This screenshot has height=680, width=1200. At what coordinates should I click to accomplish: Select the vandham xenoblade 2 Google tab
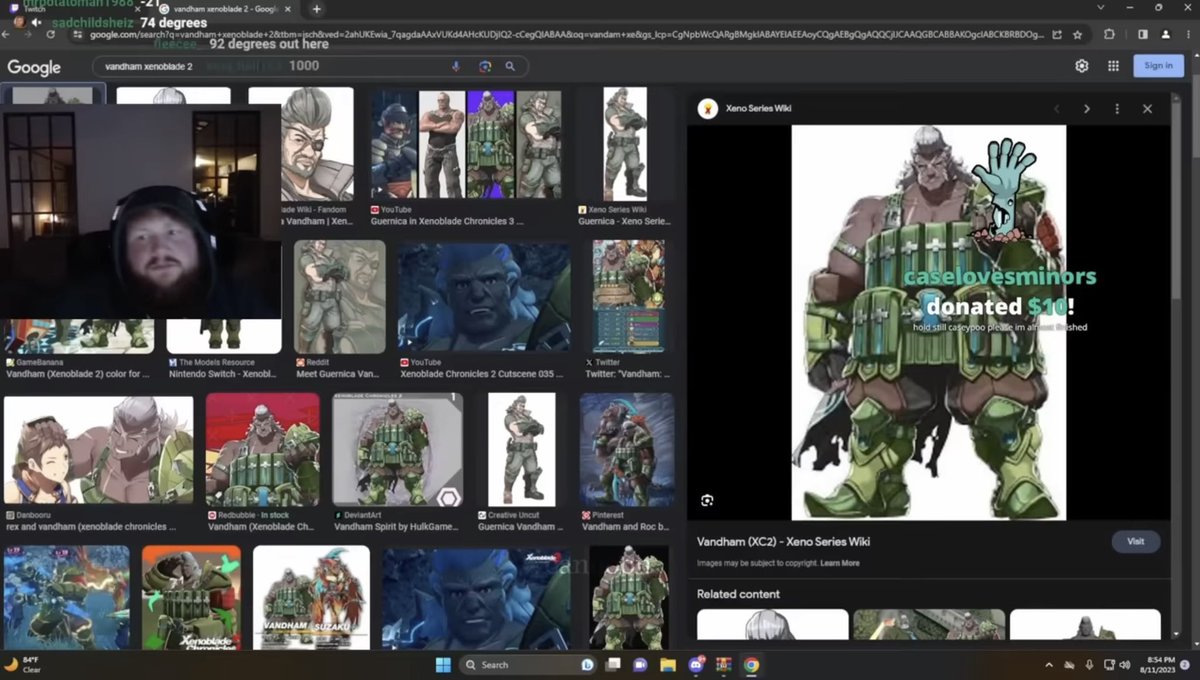click(x=225, y=9)
